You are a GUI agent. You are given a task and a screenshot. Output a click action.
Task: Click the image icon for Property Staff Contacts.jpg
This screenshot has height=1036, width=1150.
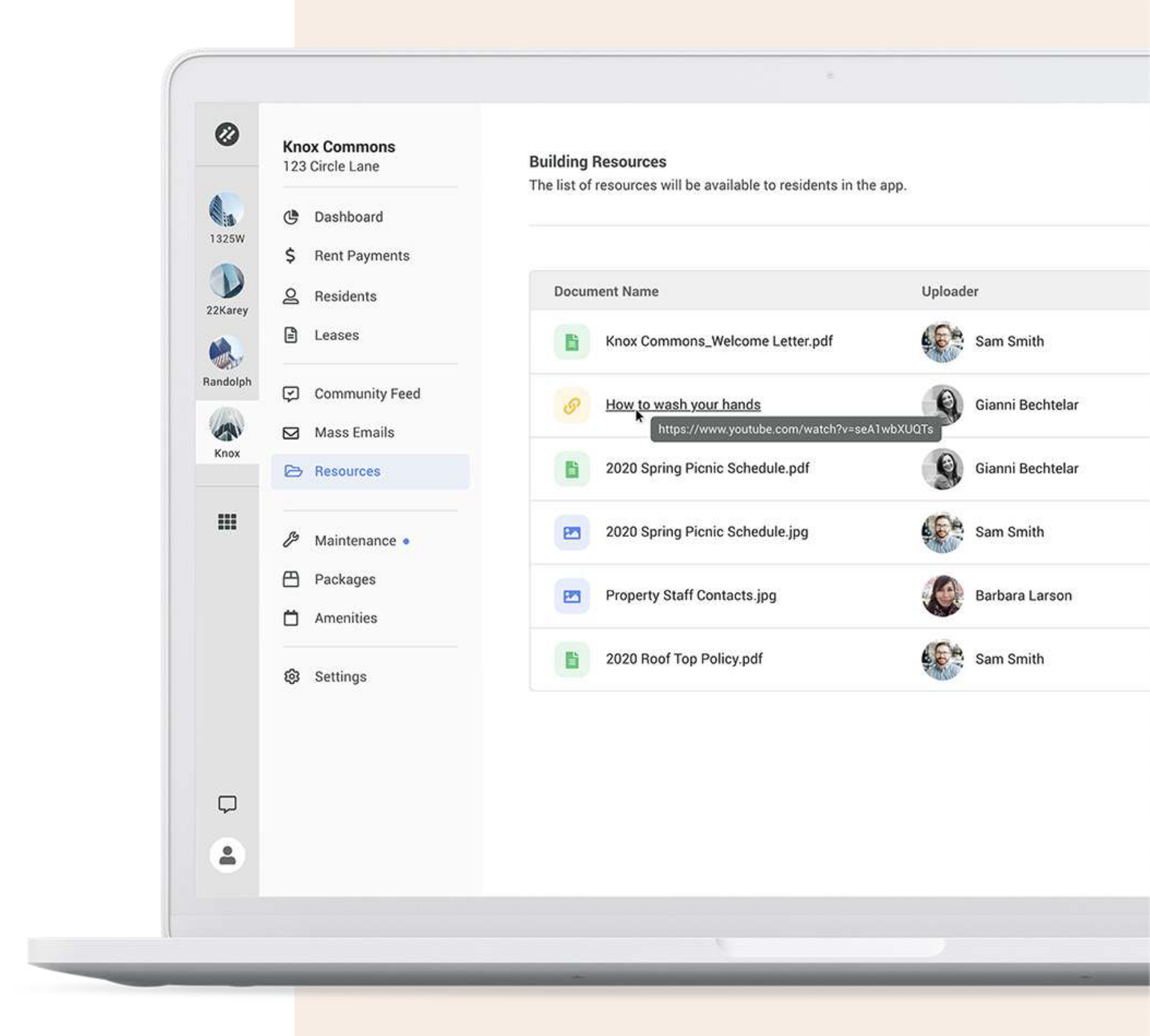point(572,596)
